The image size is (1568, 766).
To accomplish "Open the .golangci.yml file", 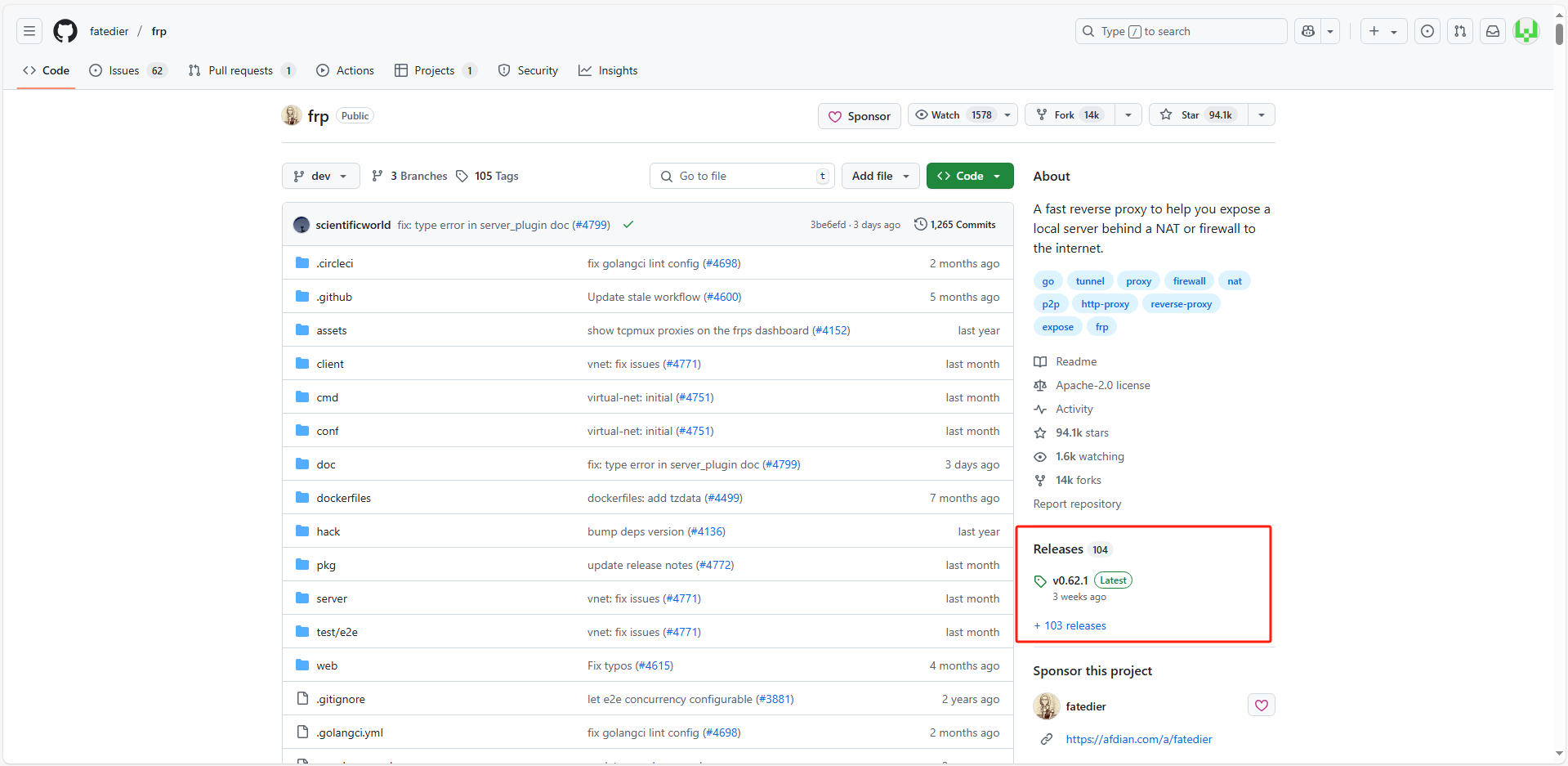I will click(x=350, y=732).
